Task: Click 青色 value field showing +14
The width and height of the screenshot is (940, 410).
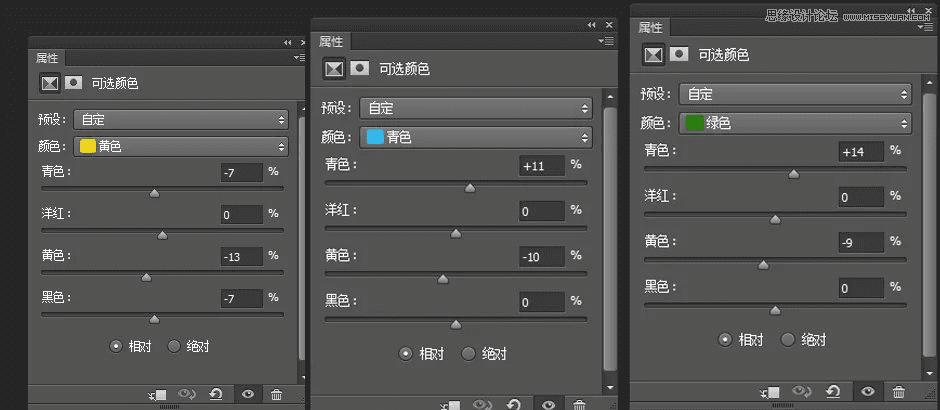Action: click(861, 152)
